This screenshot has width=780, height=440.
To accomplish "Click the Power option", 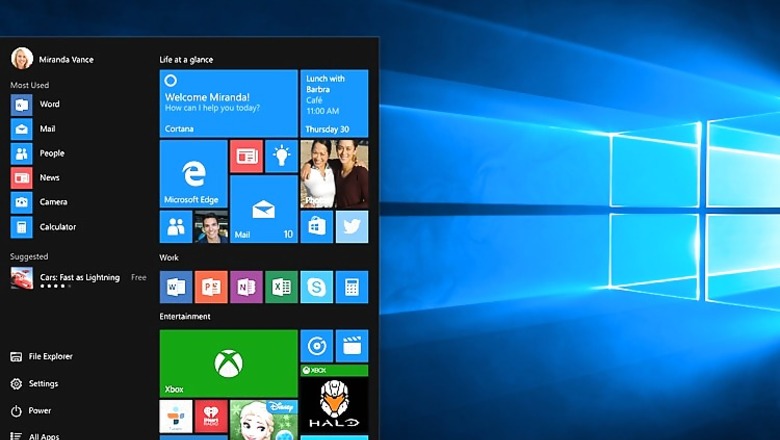I will pos(30,411).
